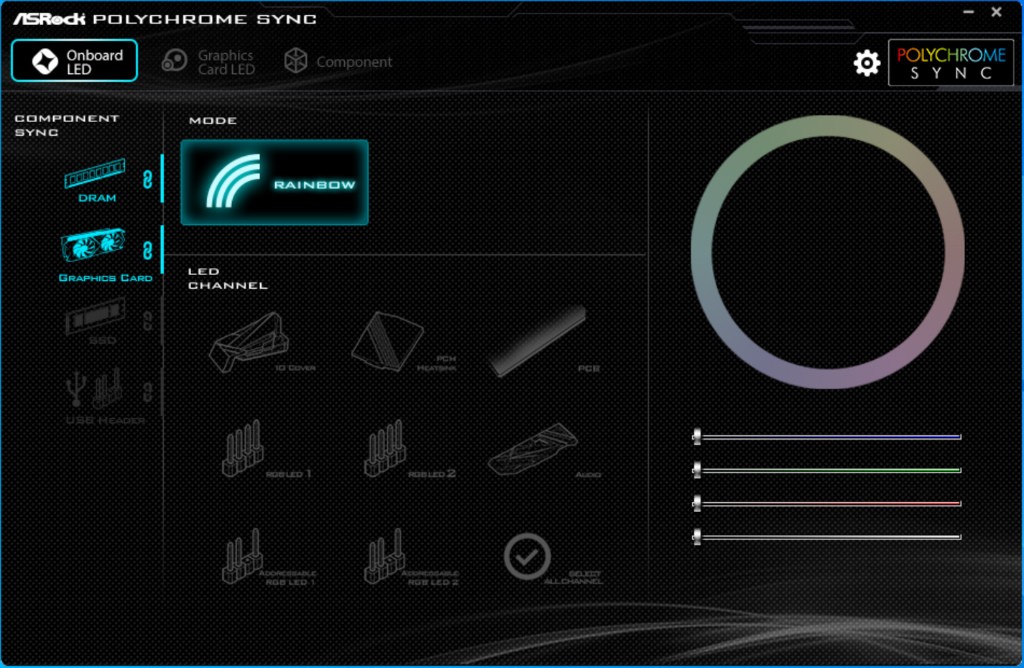Toggle DRAM sync link icon

tap(147, 179)
